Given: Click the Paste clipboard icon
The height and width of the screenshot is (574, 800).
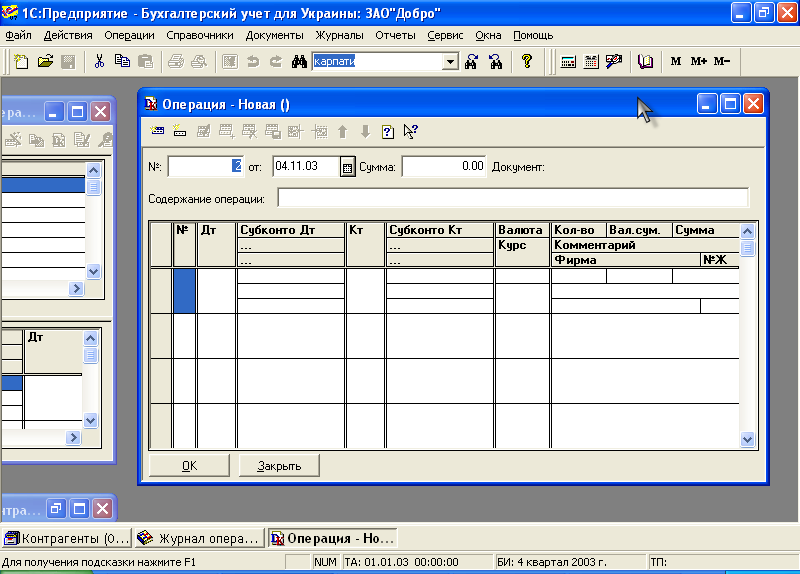Looking at the screenshot, I should pyautogui.click(x=145, y=62).
